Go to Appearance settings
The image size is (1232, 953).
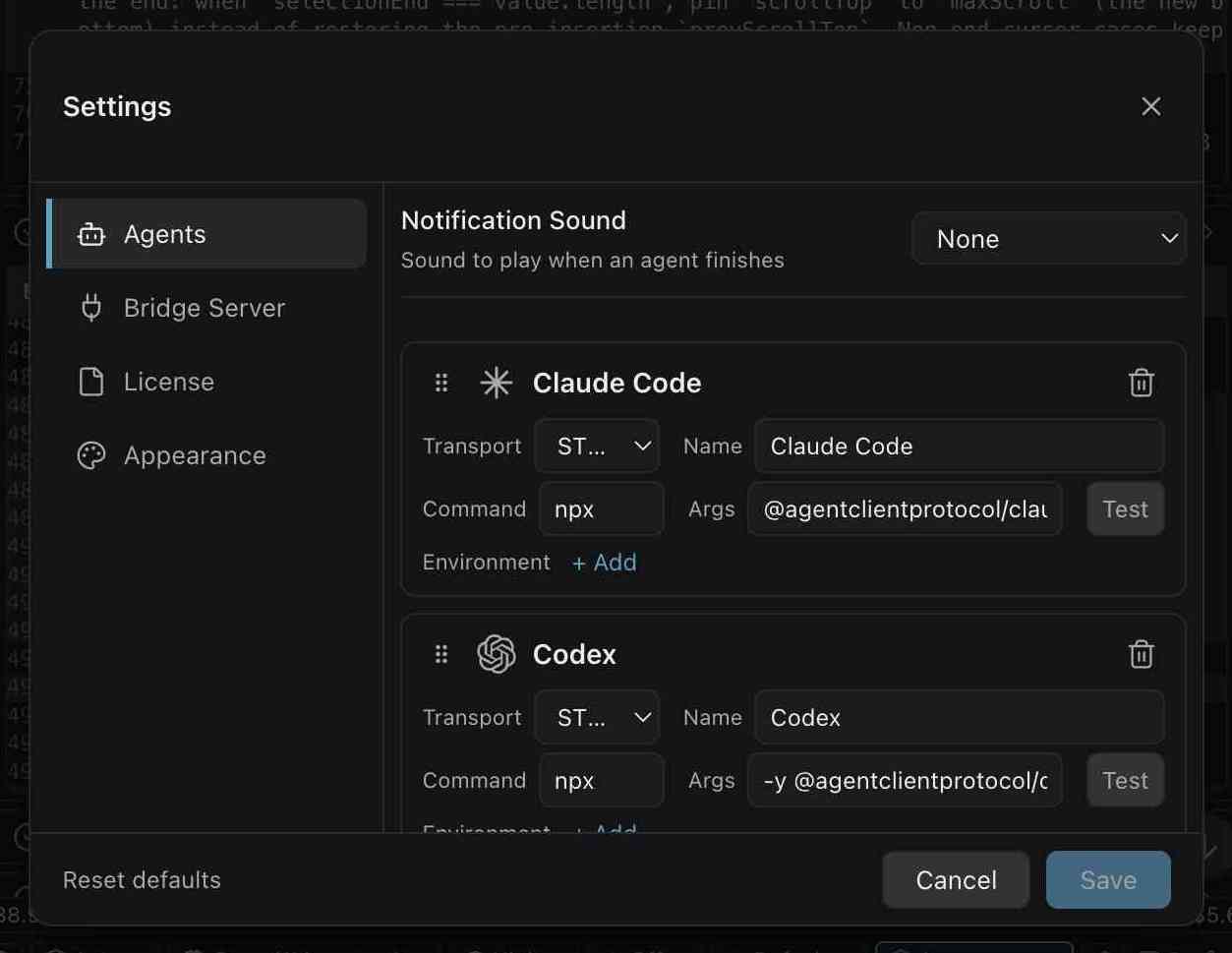(x=206, y=455)
